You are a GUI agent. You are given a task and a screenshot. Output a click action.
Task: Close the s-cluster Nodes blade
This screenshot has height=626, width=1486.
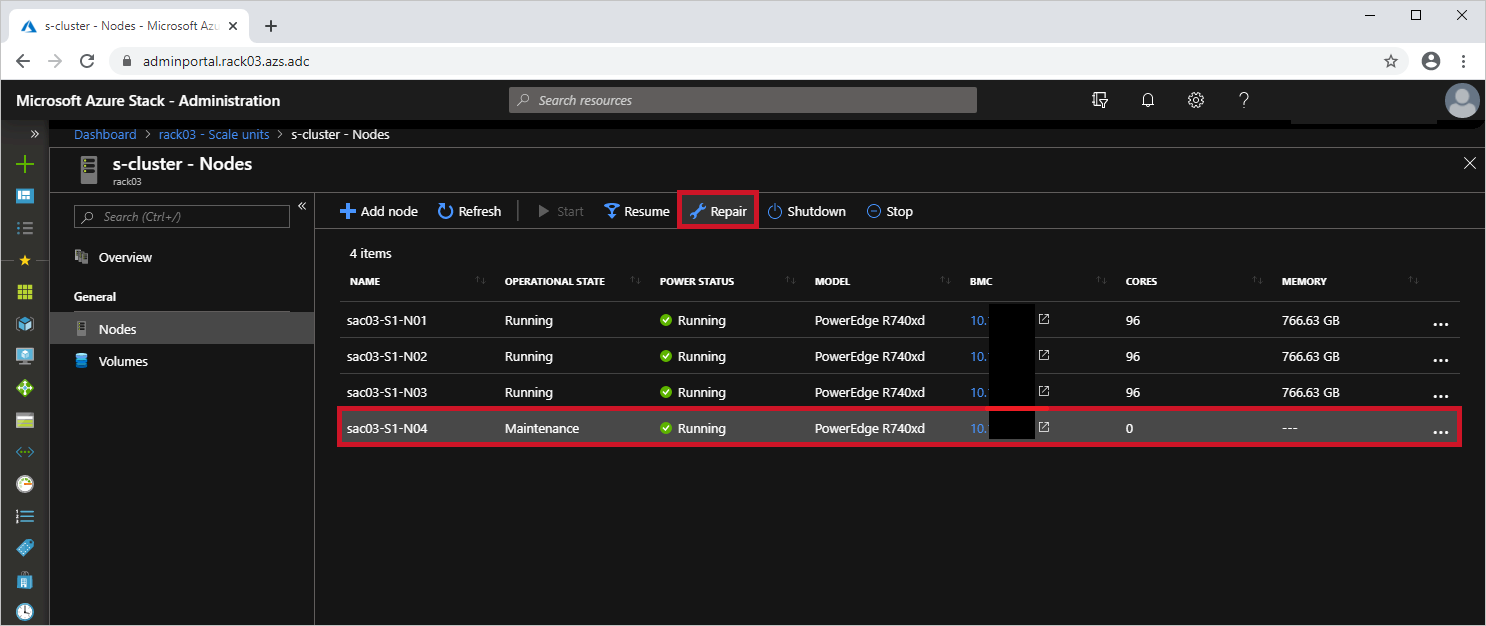click(x=1470, y=163)
